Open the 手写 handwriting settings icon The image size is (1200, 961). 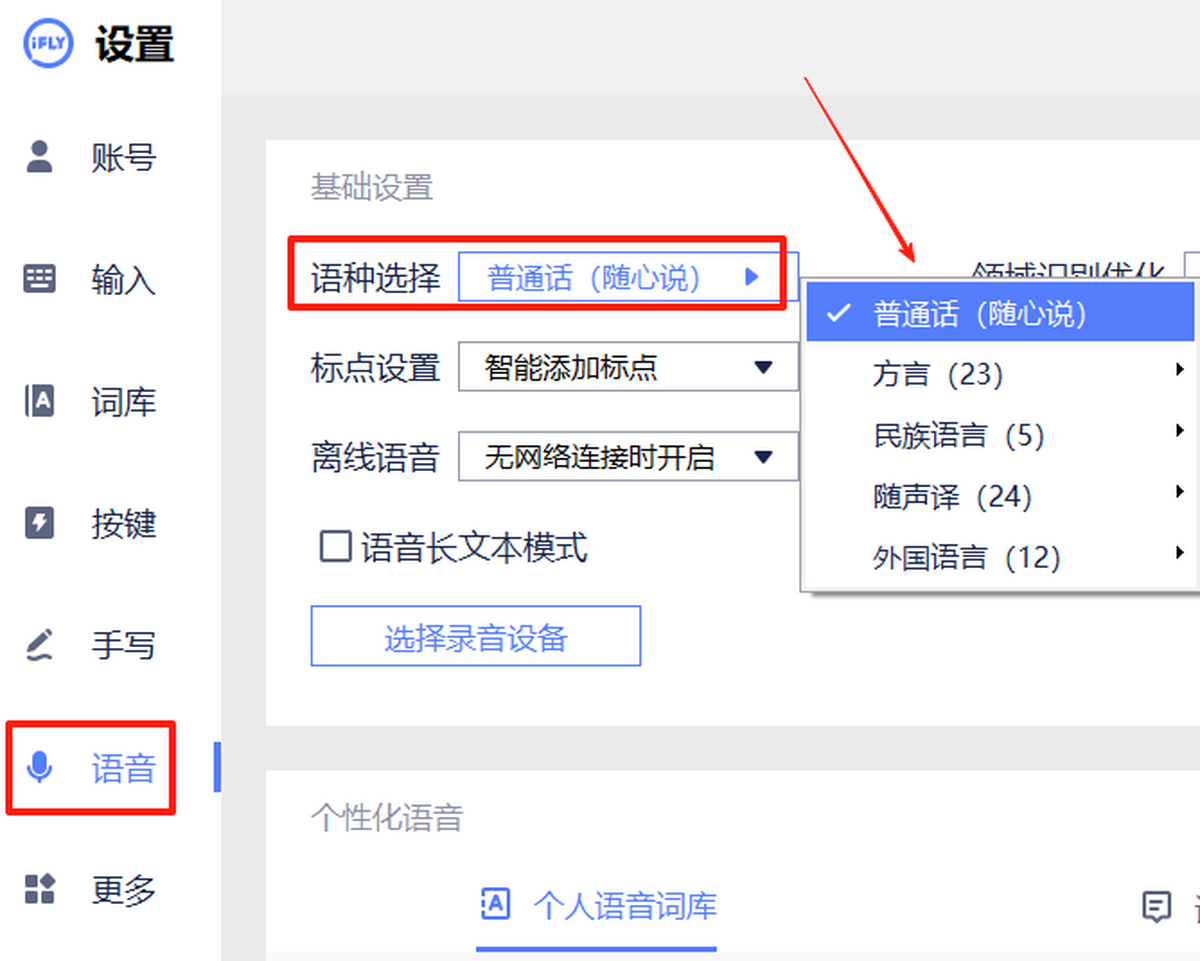(x=38, y=645)
